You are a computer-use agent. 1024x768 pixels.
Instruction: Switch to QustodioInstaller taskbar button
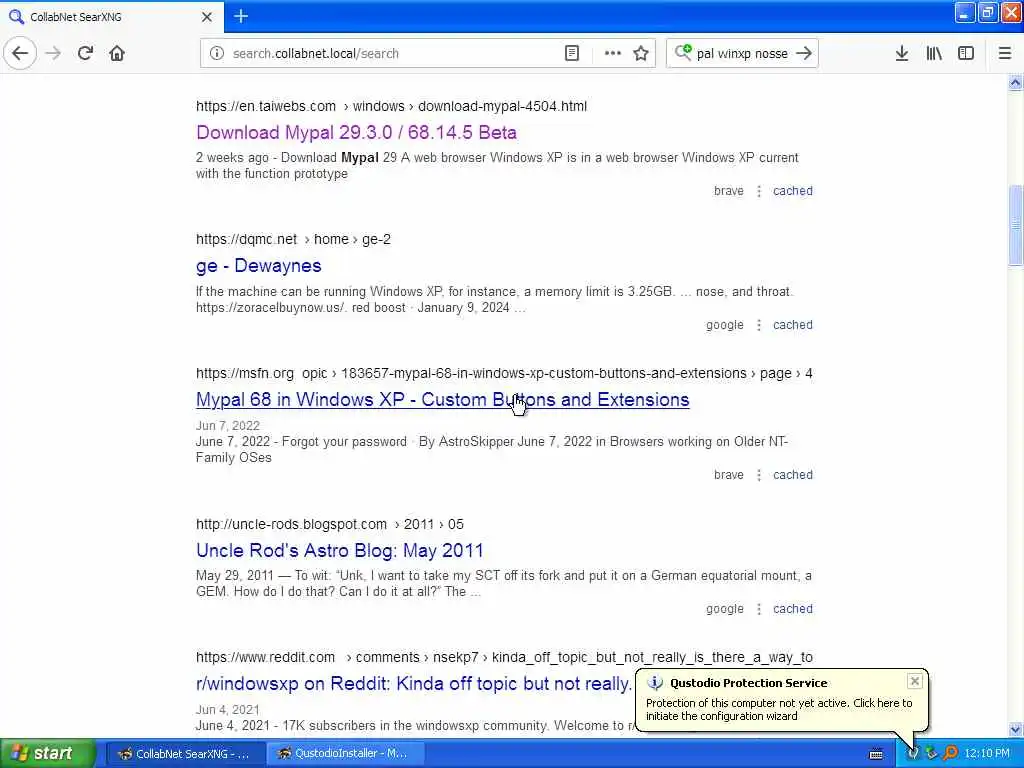(x=345, y=754)
